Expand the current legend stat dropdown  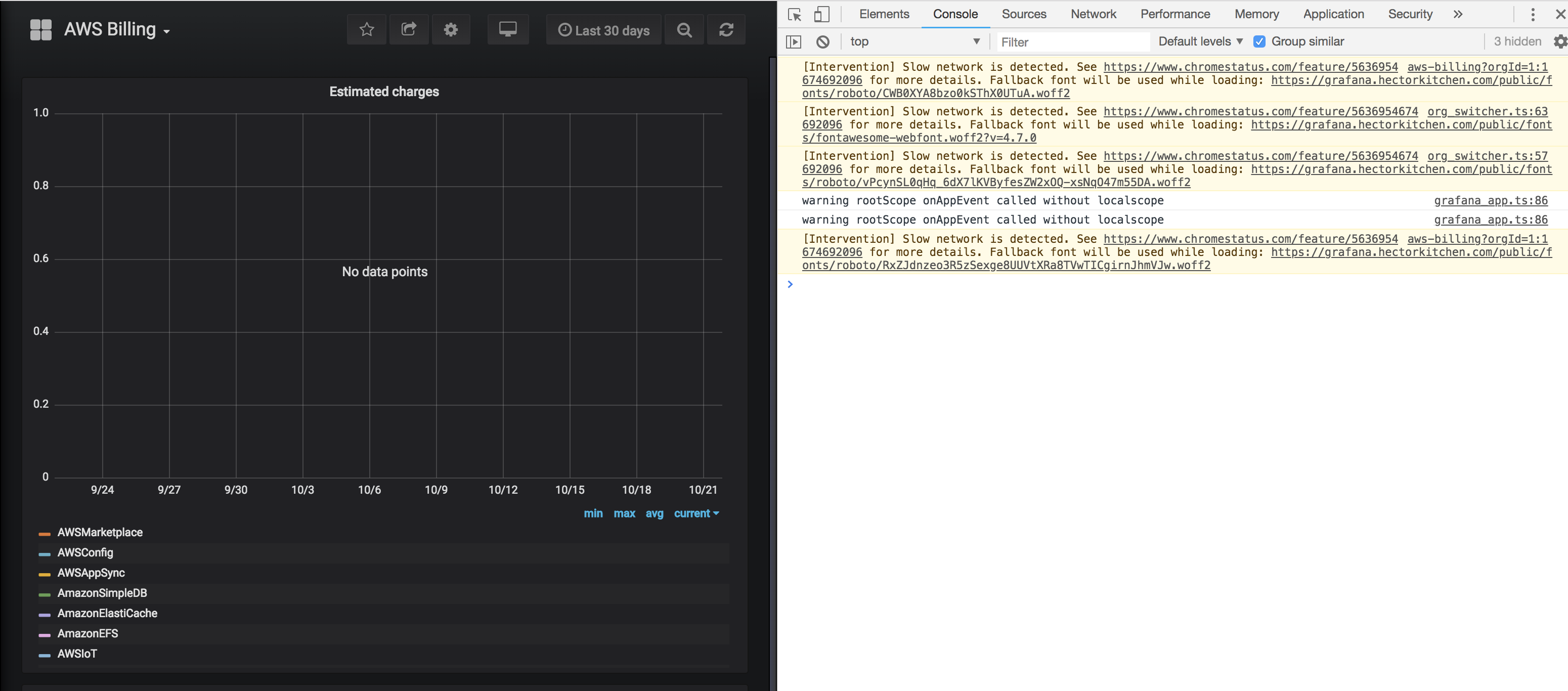point(696,513)
